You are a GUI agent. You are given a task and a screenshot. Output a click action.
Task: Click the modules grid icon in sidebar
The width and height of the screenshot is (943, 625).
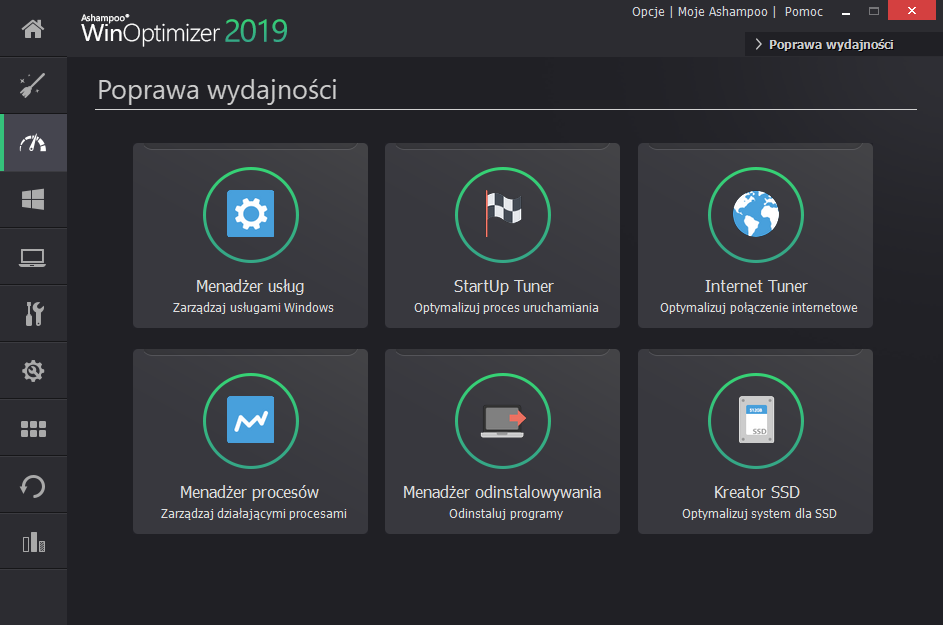tap(33, 427)
